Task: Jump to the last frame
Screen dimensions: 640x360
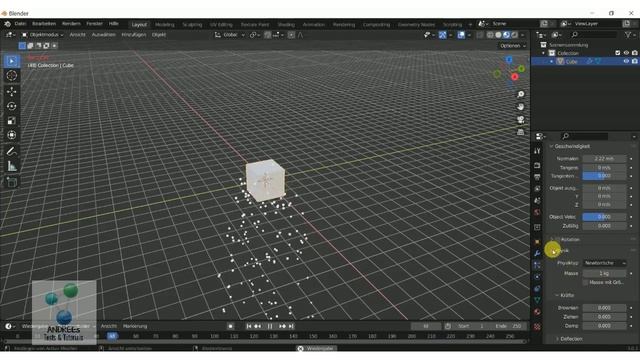Action: click(x=291, y=327)
